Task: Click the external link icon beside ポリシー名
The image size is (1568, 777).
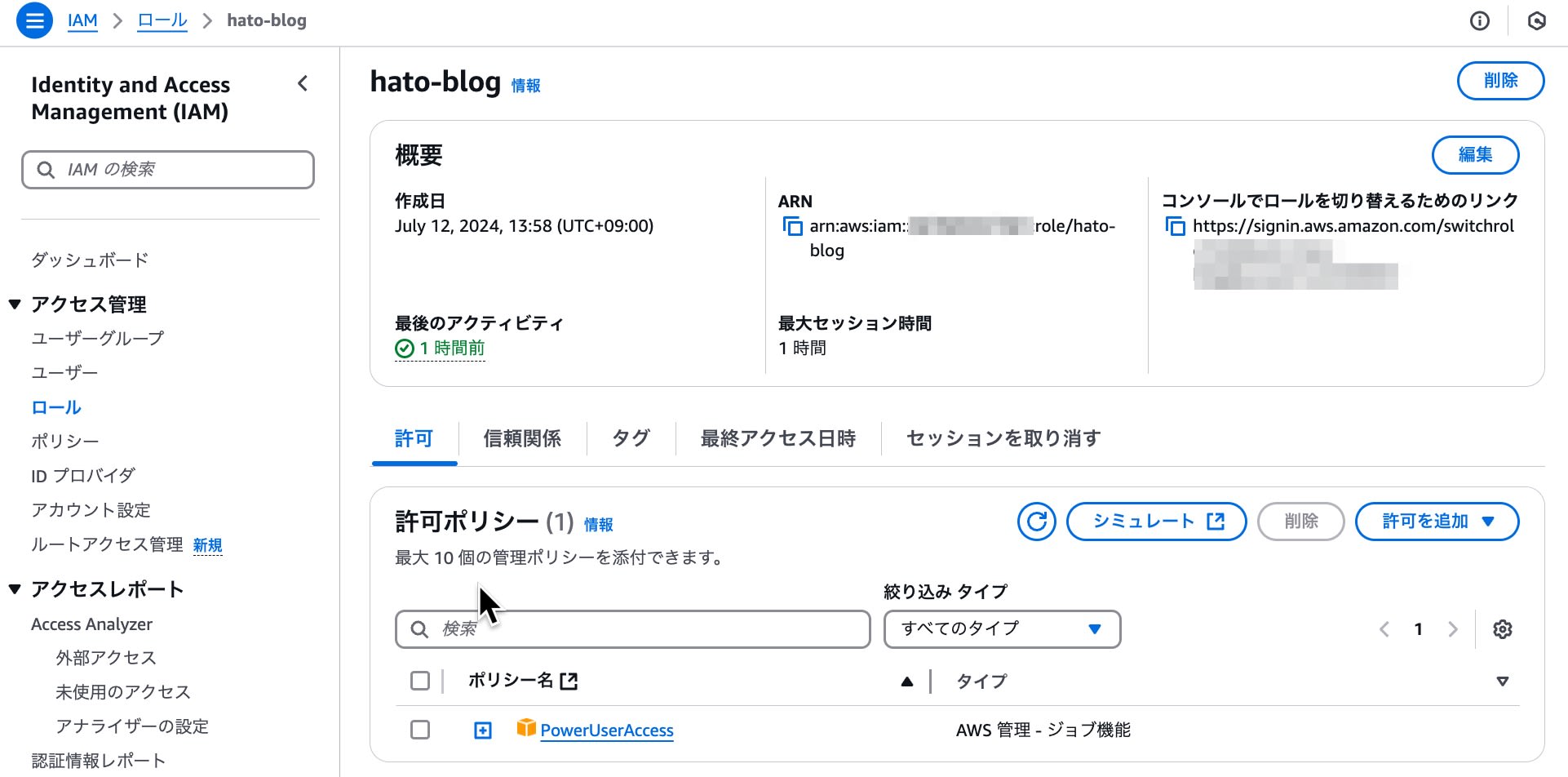Action: click(569, 681)
